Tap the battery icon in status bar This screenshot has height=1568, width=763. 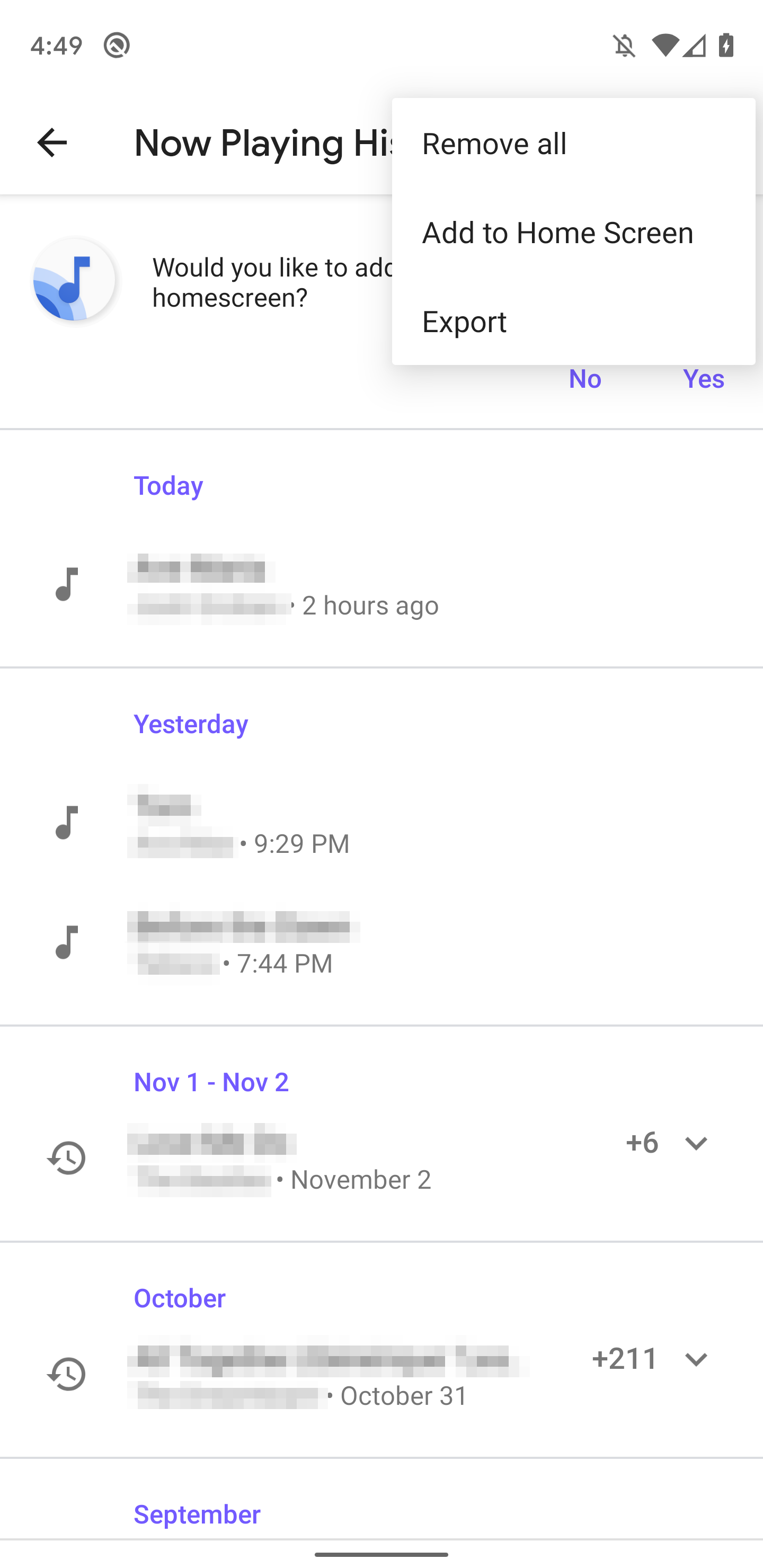coord(726,46)
